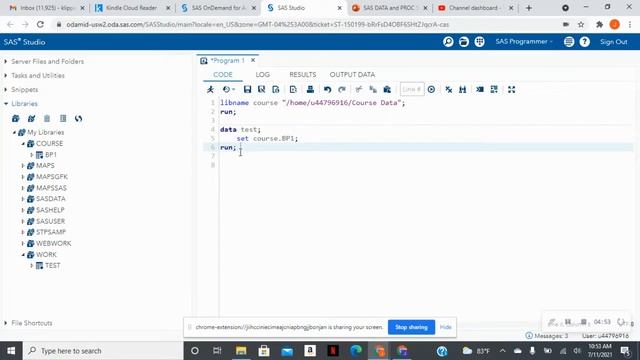This screenshot has height=360, width=640.
Task: Click the Sign Out link
Action: point(613,42)
